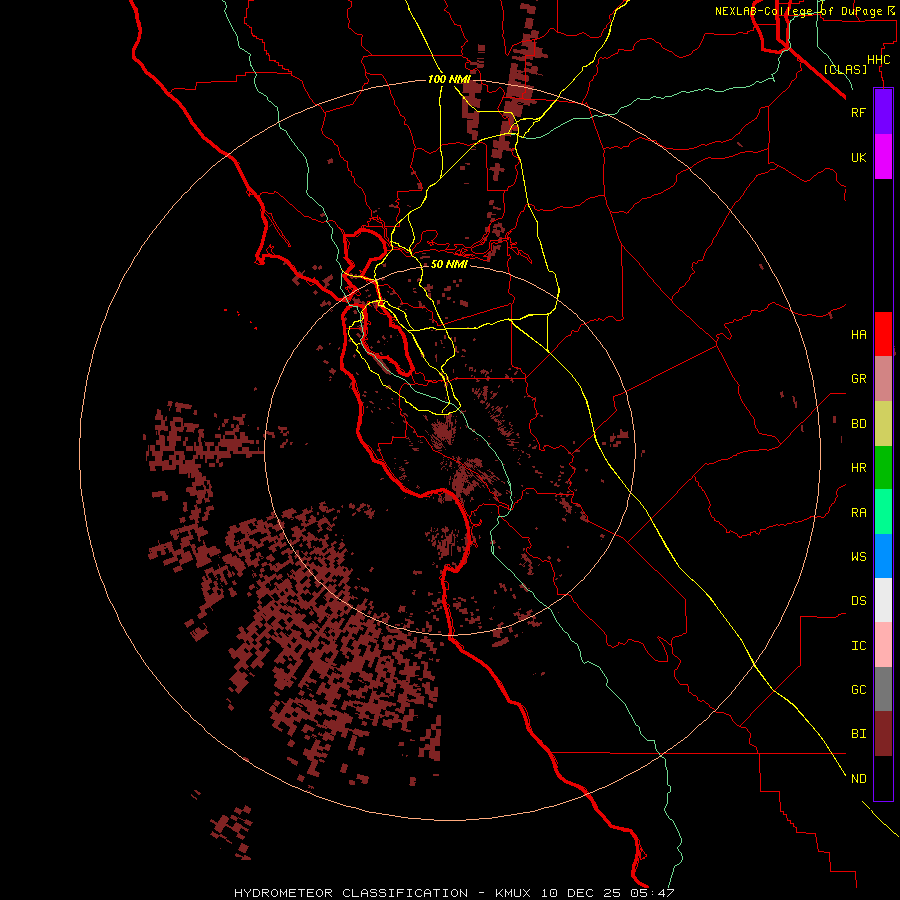900x900 pixels.
Task: Select the GR pinkish legend swatch
Action: (x=883, y=379)
